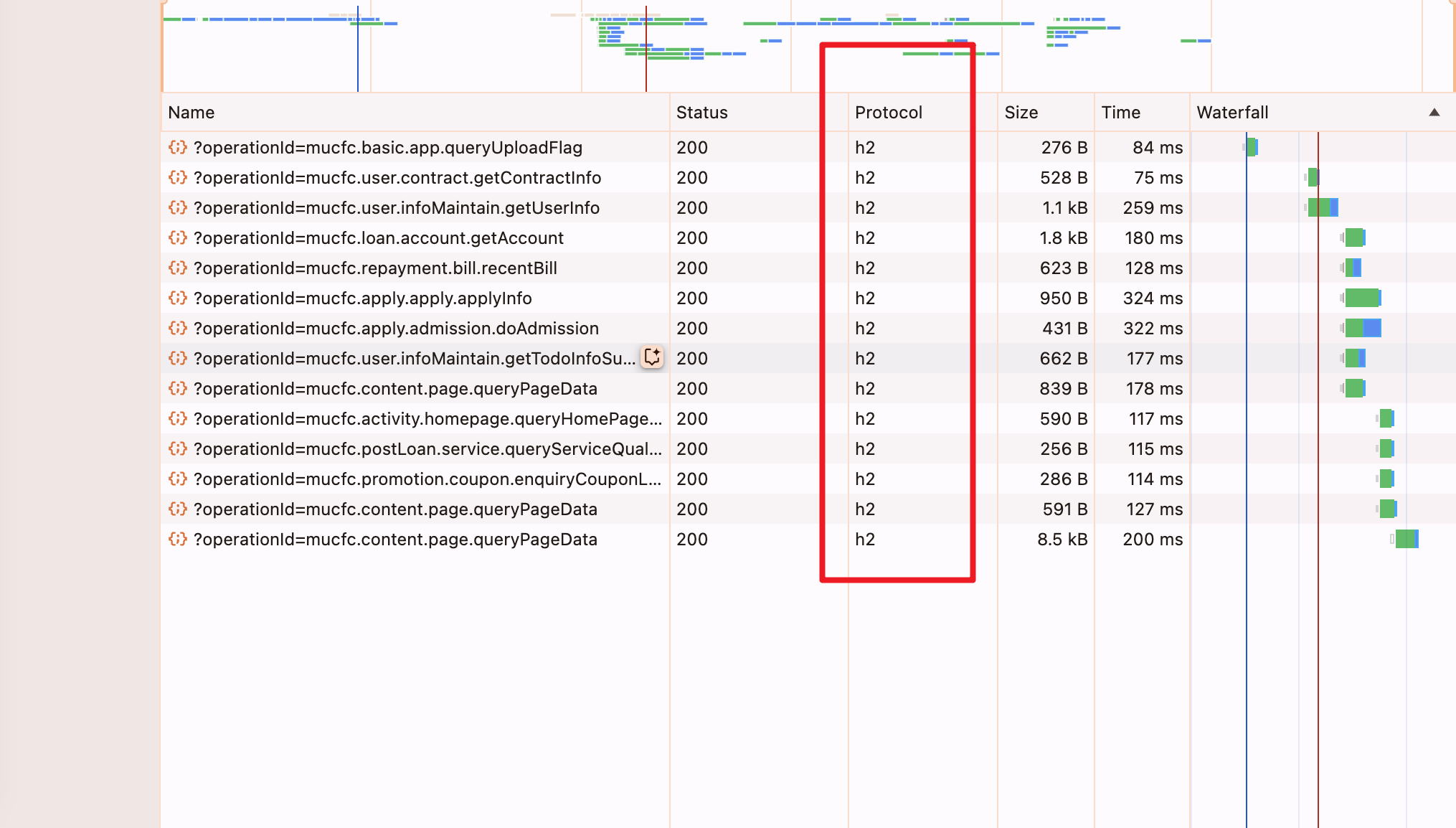This screenshot has width=1456, height=828.
Task: Click the JSON icon beside queryUploadFlag request
Action: tap(177, 148)
